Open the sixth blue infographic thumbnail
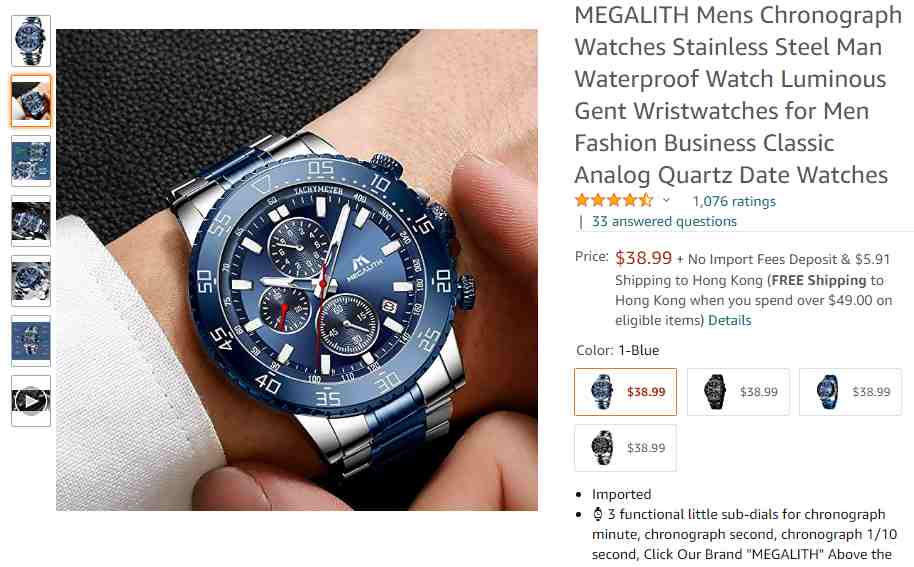The image size is (914, 567). point(31,341)
